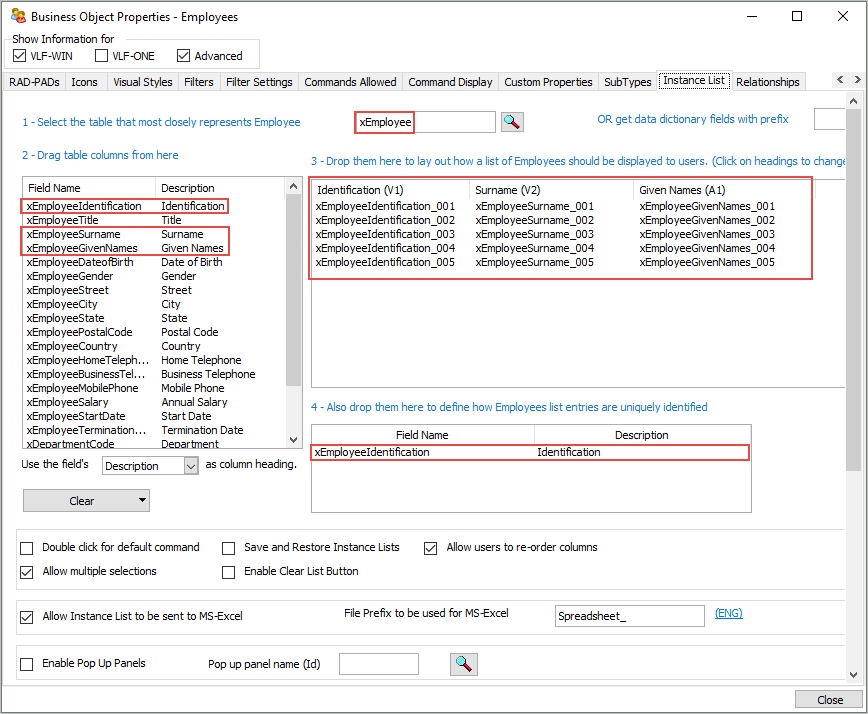Toggle the VLF-WIN checkbox
Screen dimensions: 868x714
tap(19, 56)
